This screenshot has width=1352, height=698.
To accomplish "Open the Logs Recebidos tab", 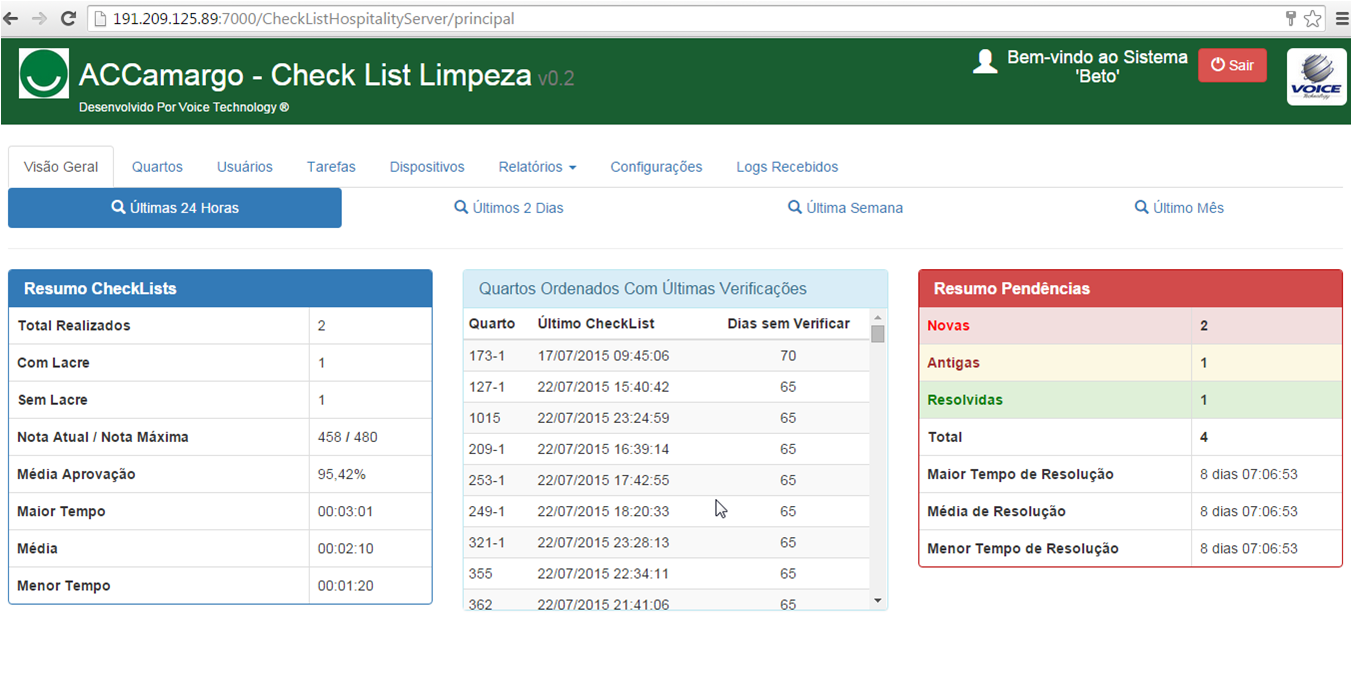I will pyautogui.click(x=787, y=167).
